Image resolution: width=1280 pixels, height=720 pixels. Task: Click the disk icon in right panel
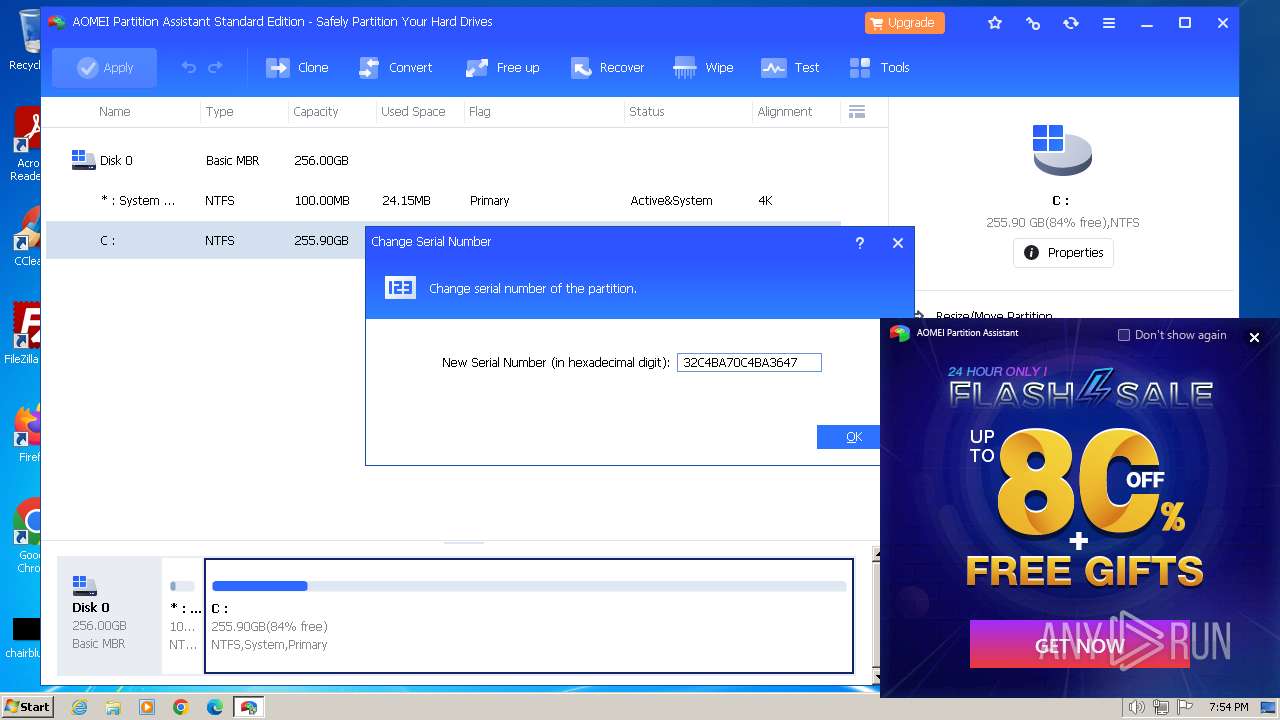pos(1061,150)
